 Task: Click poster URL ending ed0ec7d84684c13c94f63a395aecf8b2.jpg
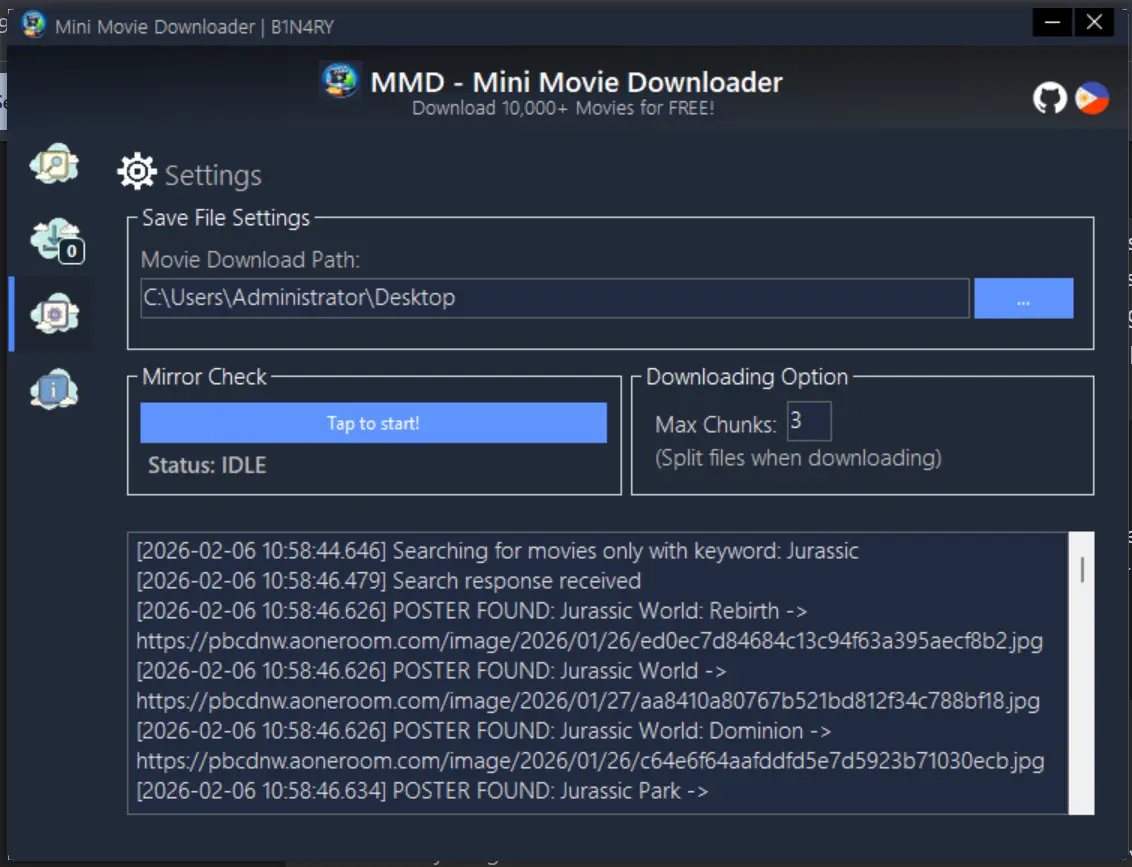589,641
